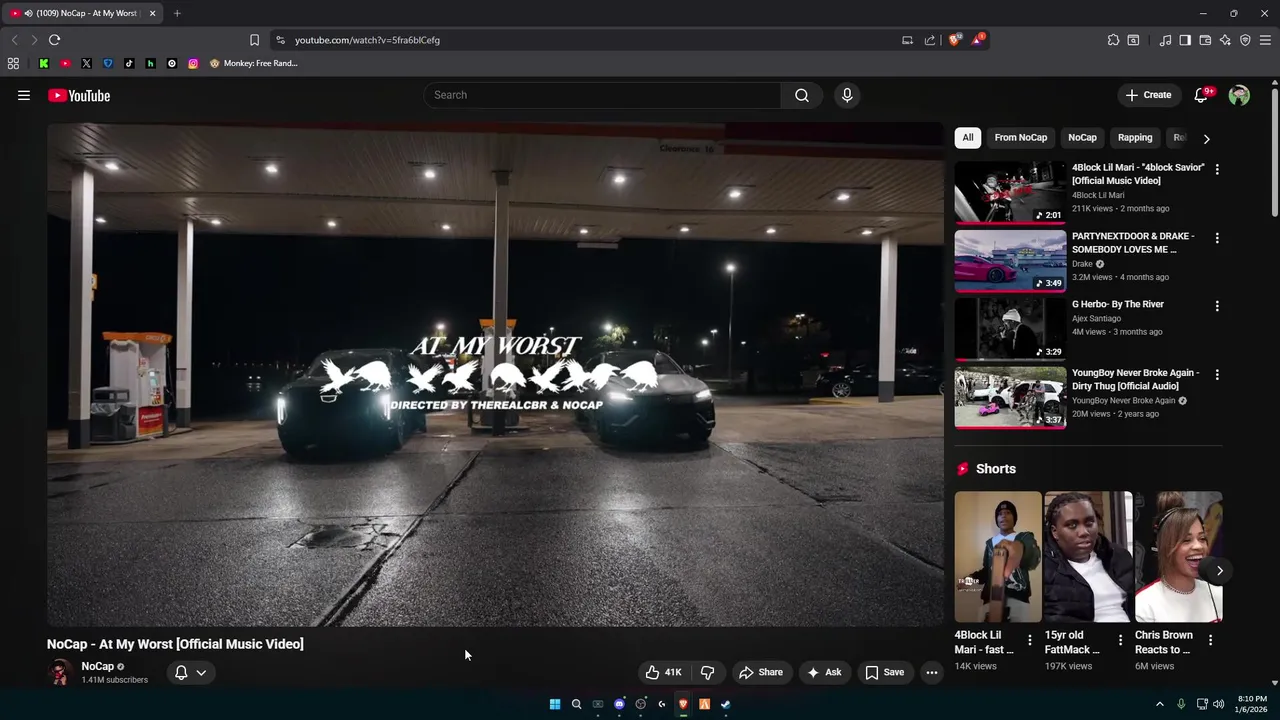The image size is (1280, 720).
Task: Open Windows taskbar search icon
Action: pos(576,704)
